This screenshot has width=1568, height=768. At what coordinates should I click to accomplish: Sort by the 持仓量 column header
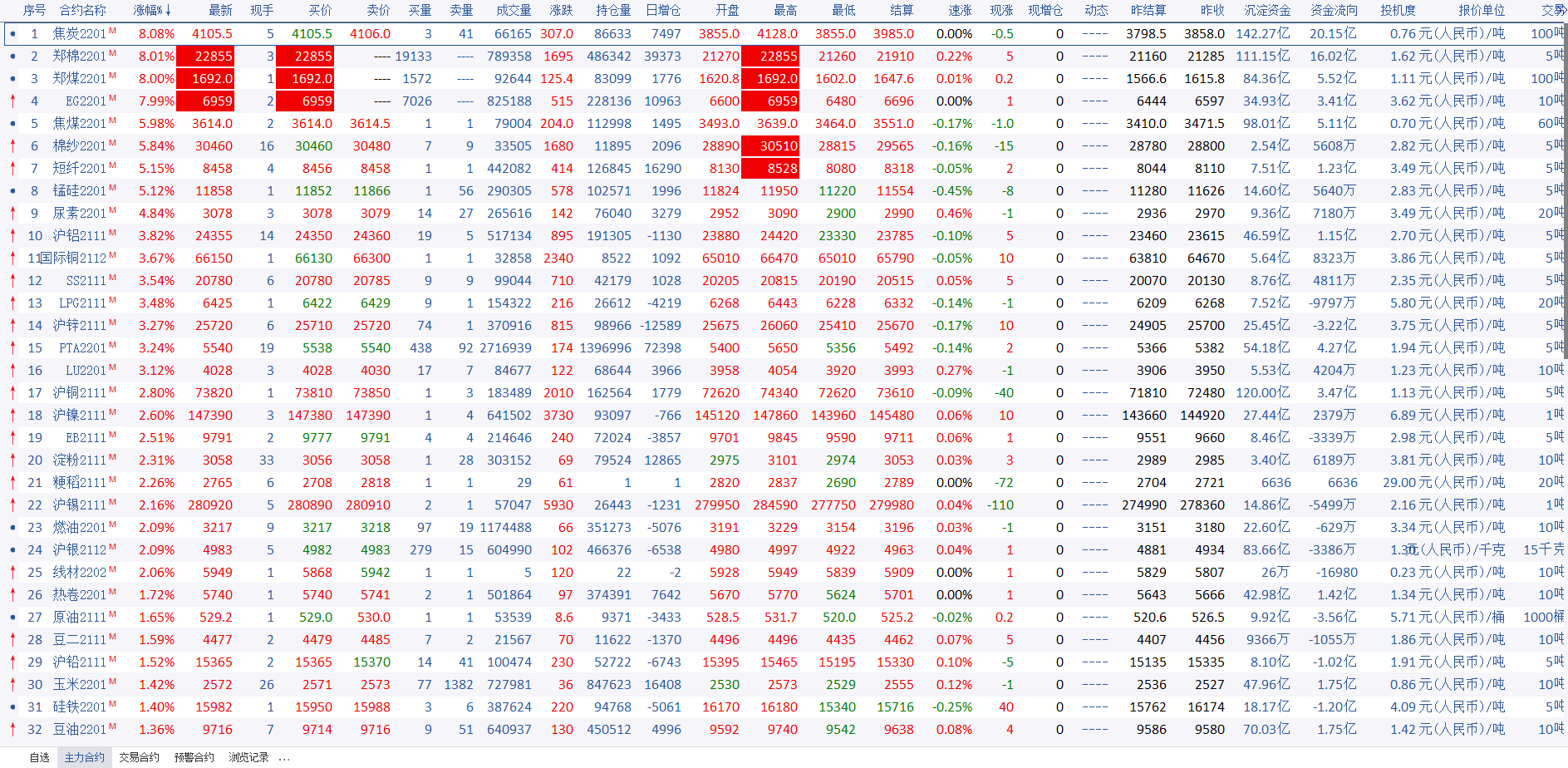coord(613,10)
